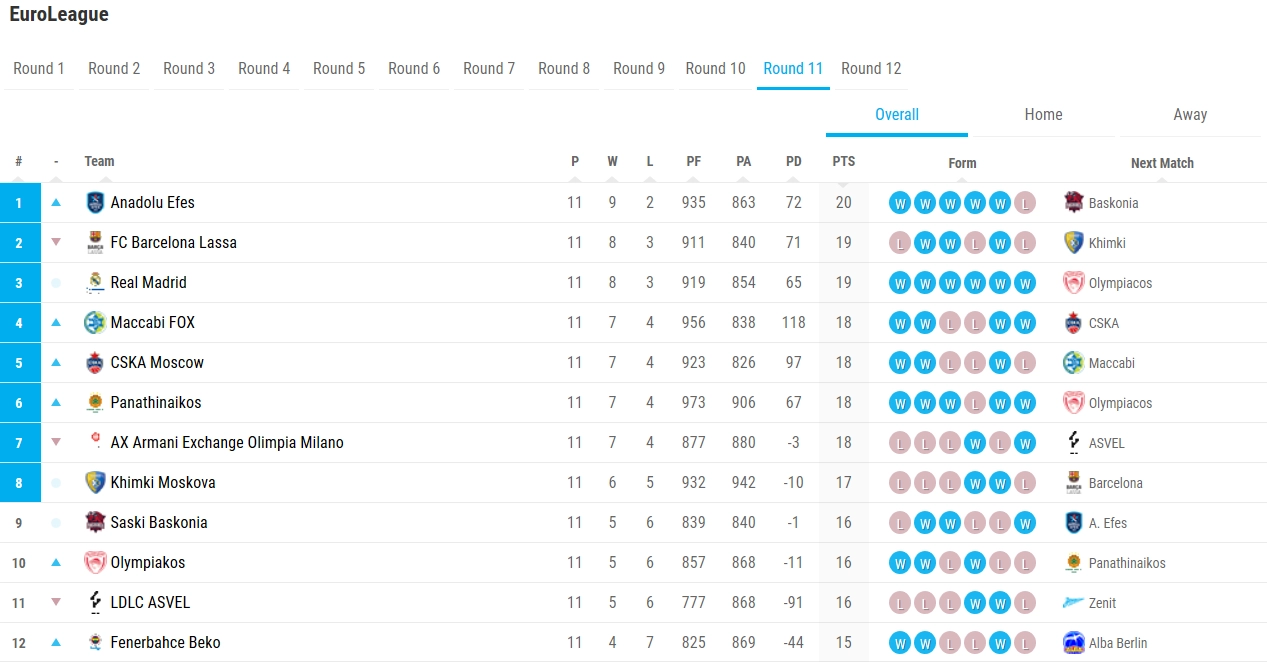The image size is (1267, 662).
Task: Open the FC Barcelona Lassa team link
Action: [174, 242]
